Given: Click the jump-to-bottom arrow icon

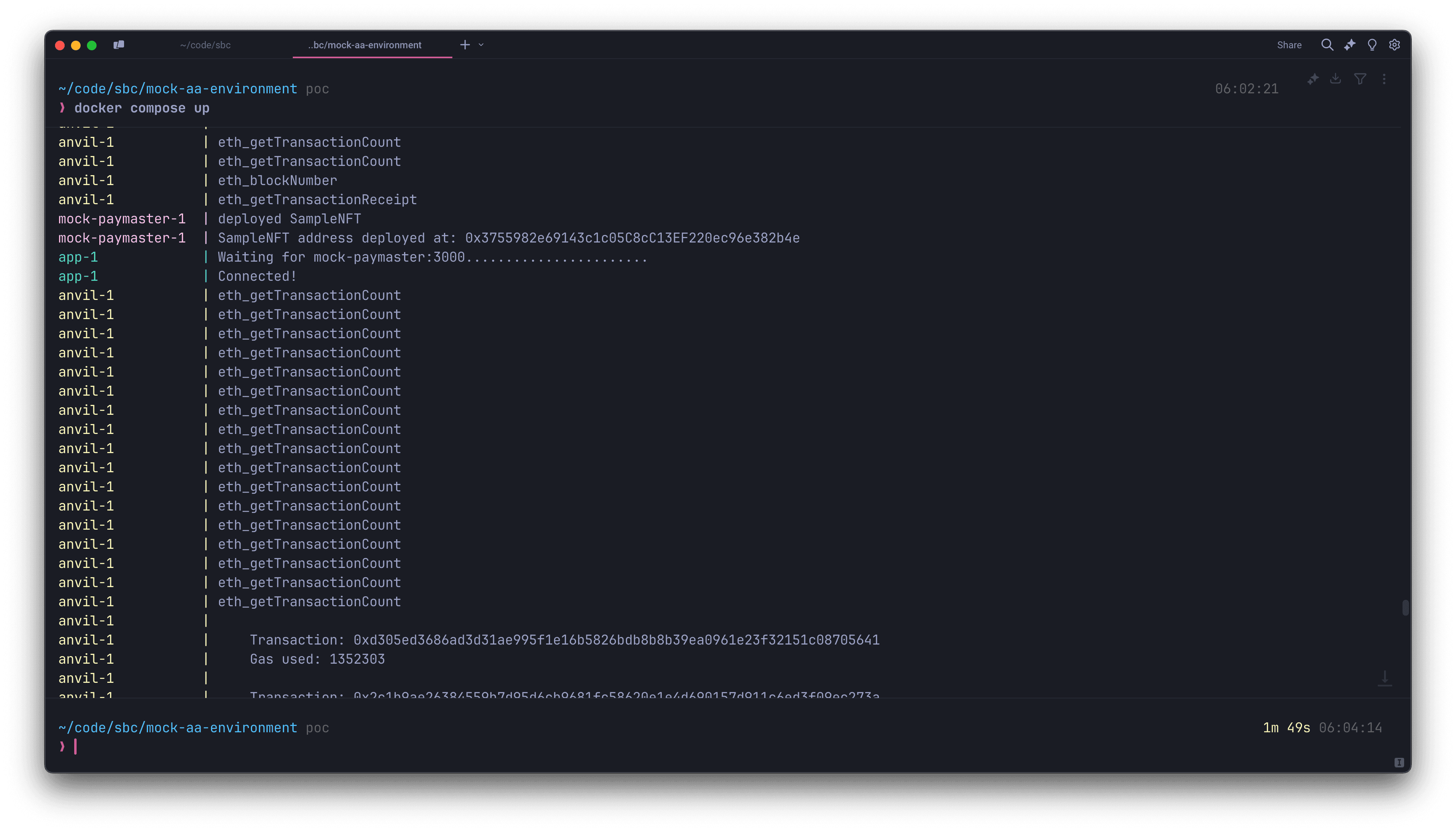Looking at the screenshot, I should tap(1385, 678).
